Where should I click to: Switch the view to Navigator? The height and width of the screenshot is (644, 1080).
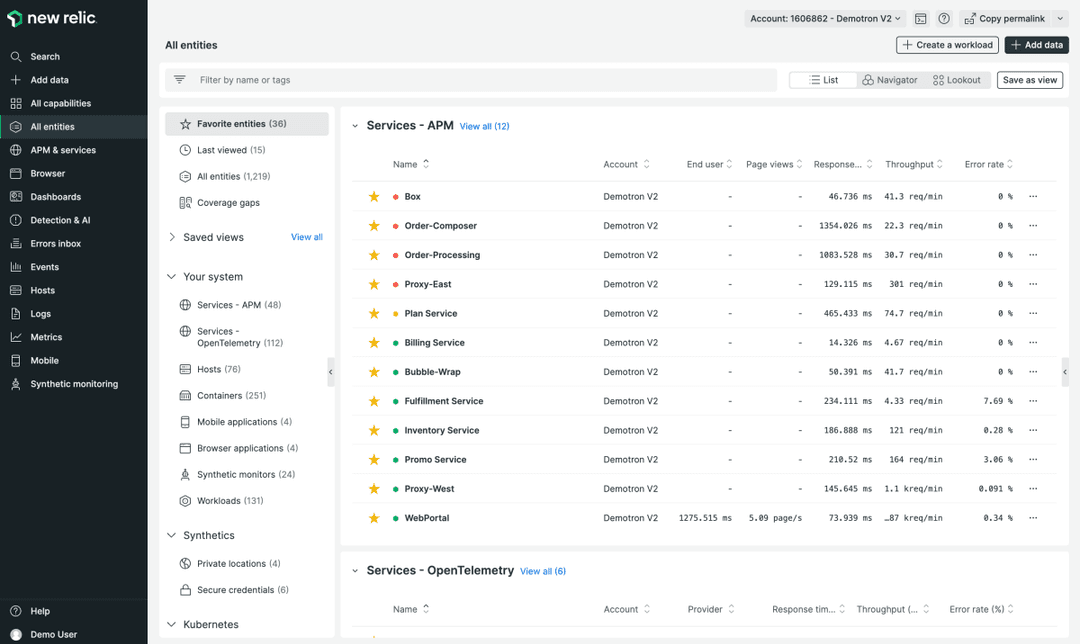coord(889,79)
